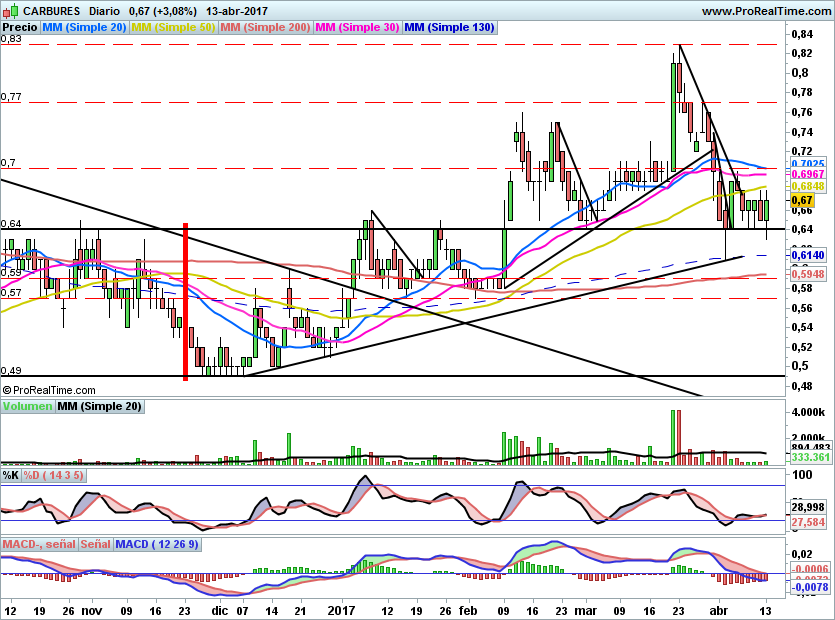Screen dimensions: 835x620
Task: Click the green 0,6848 price tag
Action: pyautogui.click(x=806, y=186)
